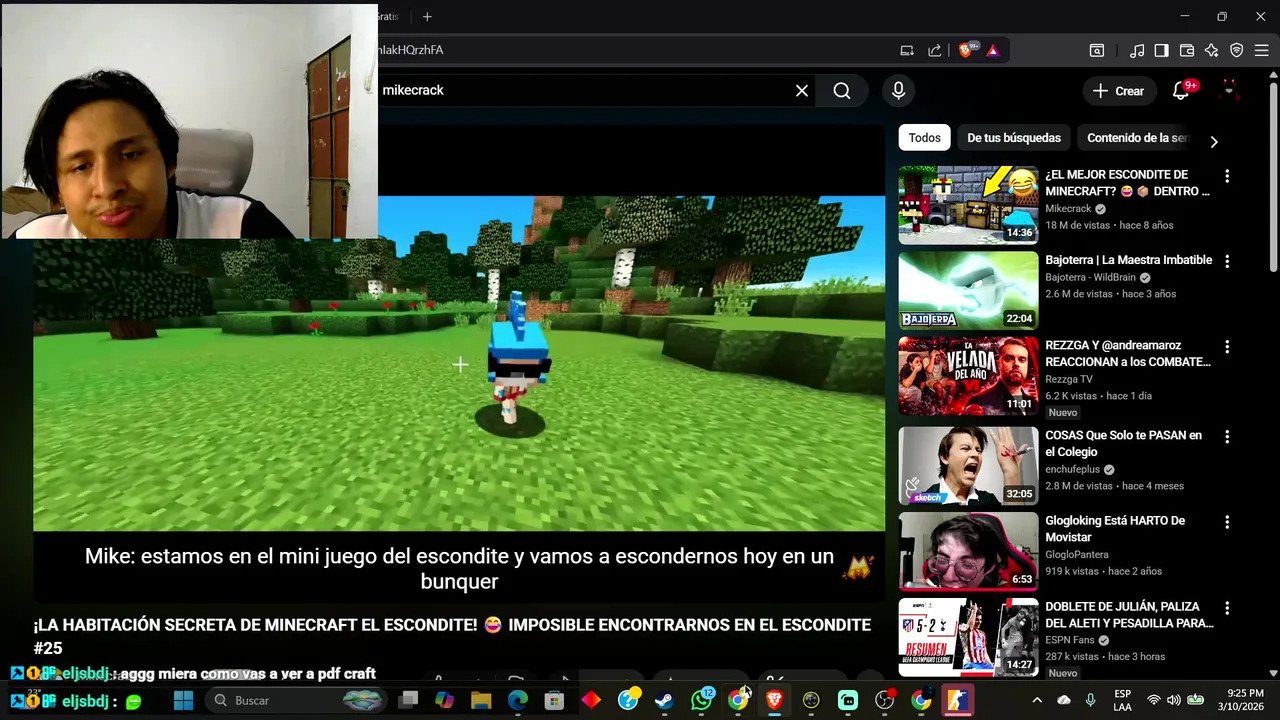Click the GlogloPantera channel name
This screenshot has height=720, width=1280.
click(x=1076, y=555)
